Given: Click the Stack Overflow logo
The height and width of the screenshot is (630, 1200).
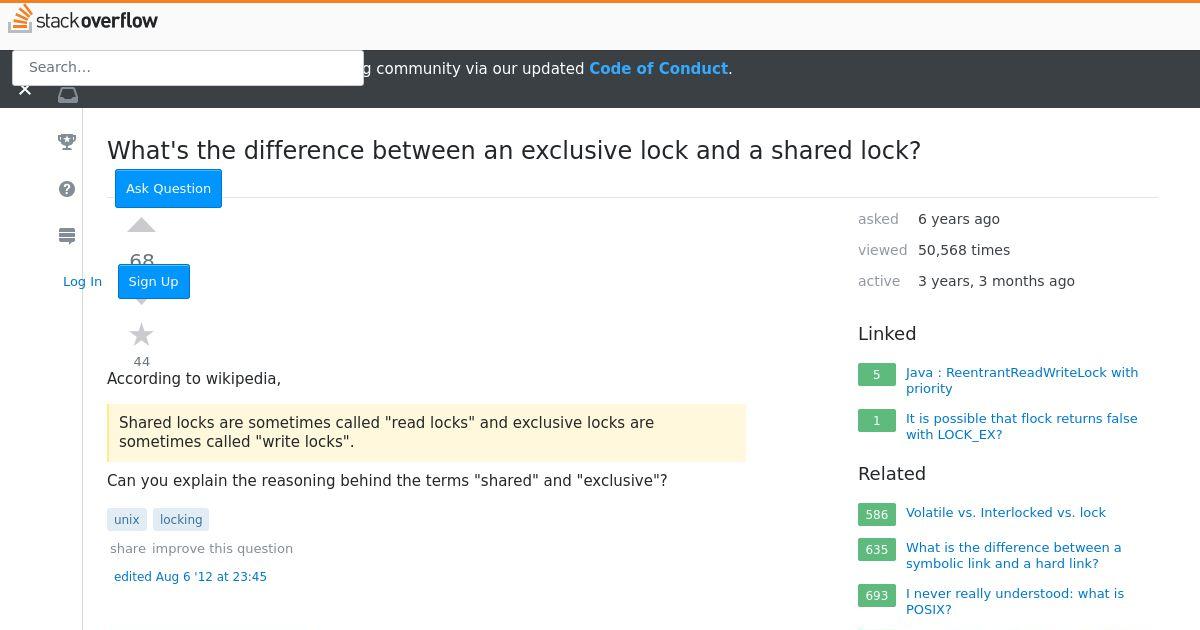Looking at the screenshot, I should [x=83, y=19].
